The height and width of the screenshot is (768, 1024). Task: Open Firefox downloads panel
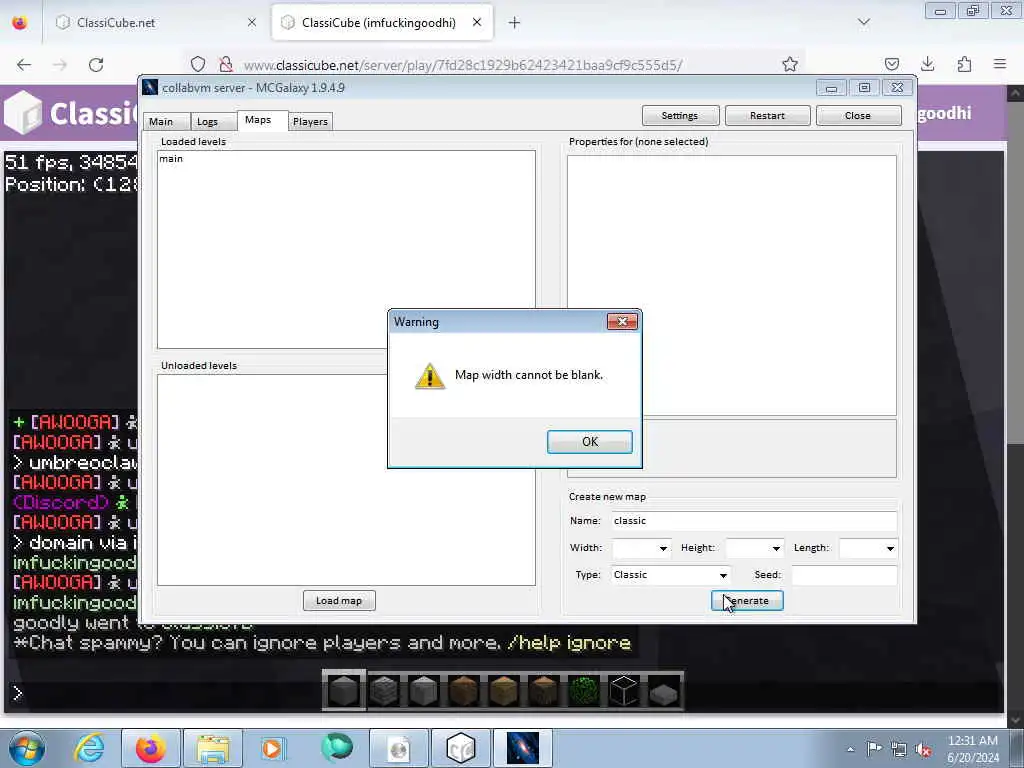click(928, 65)
